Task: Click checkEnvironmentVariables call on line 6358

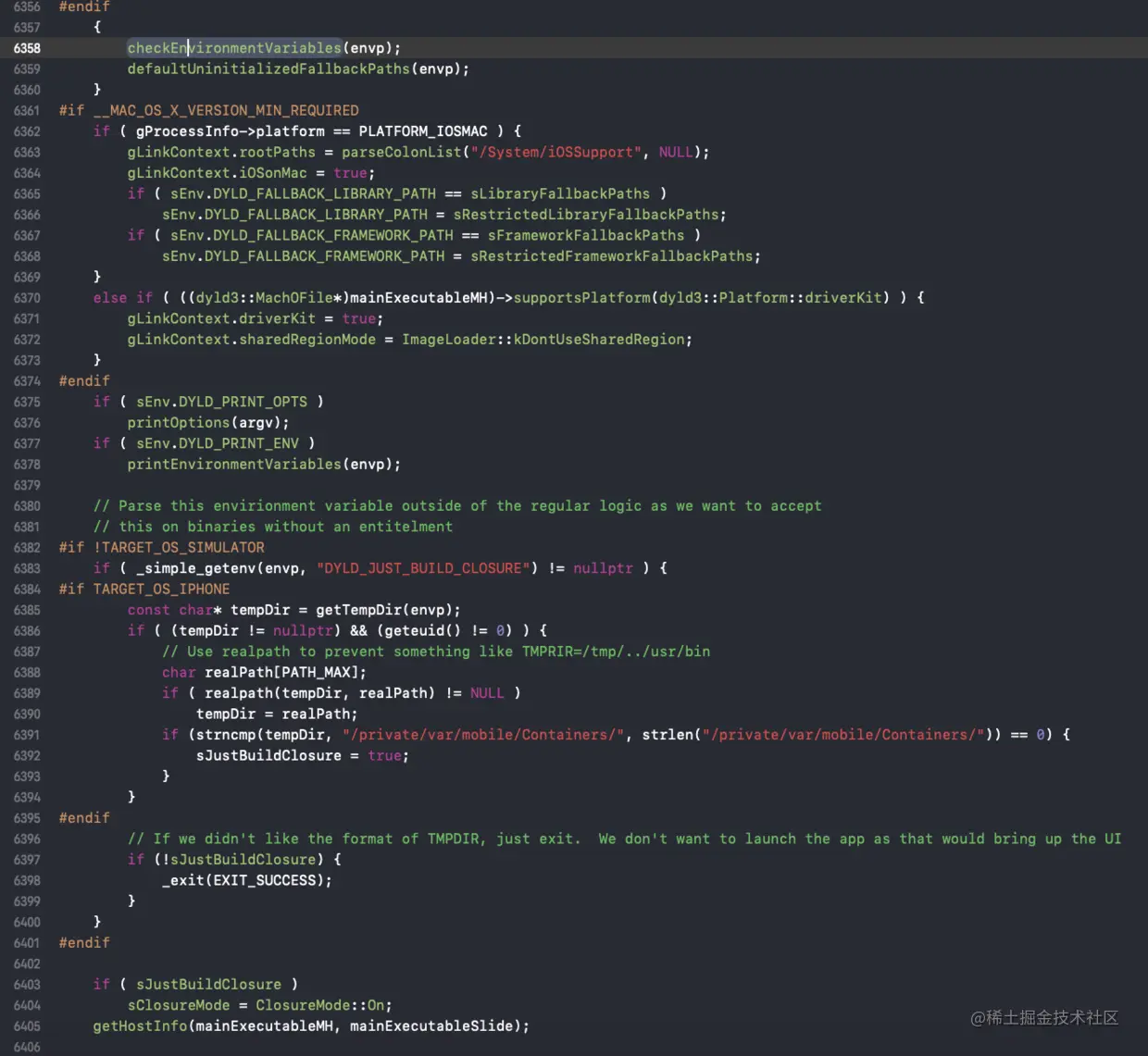Action: pos(264,48)
